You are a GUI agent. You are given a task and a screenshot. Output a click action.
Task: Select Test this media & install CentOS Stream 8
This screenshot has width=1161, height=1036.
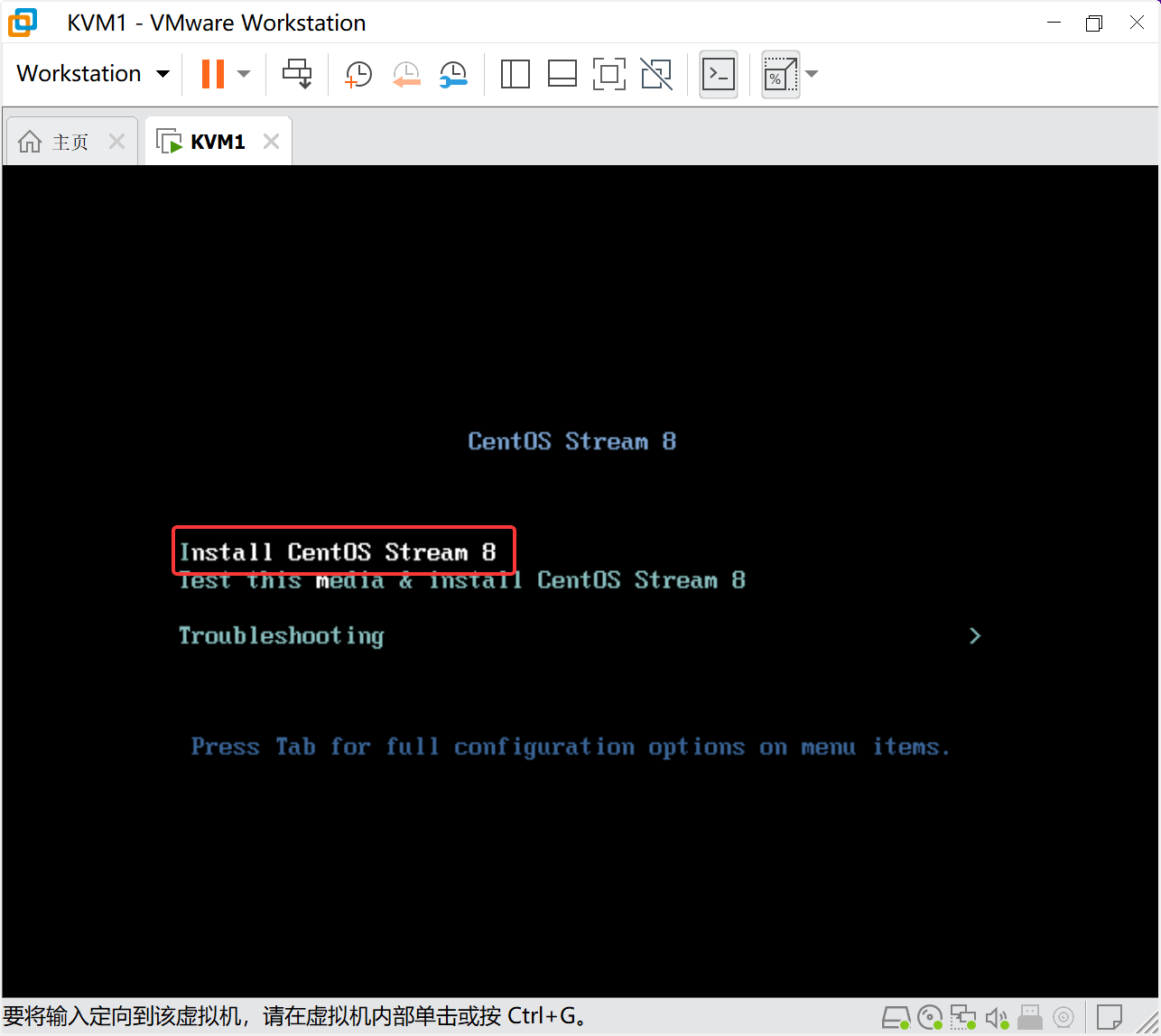point(461,580)
